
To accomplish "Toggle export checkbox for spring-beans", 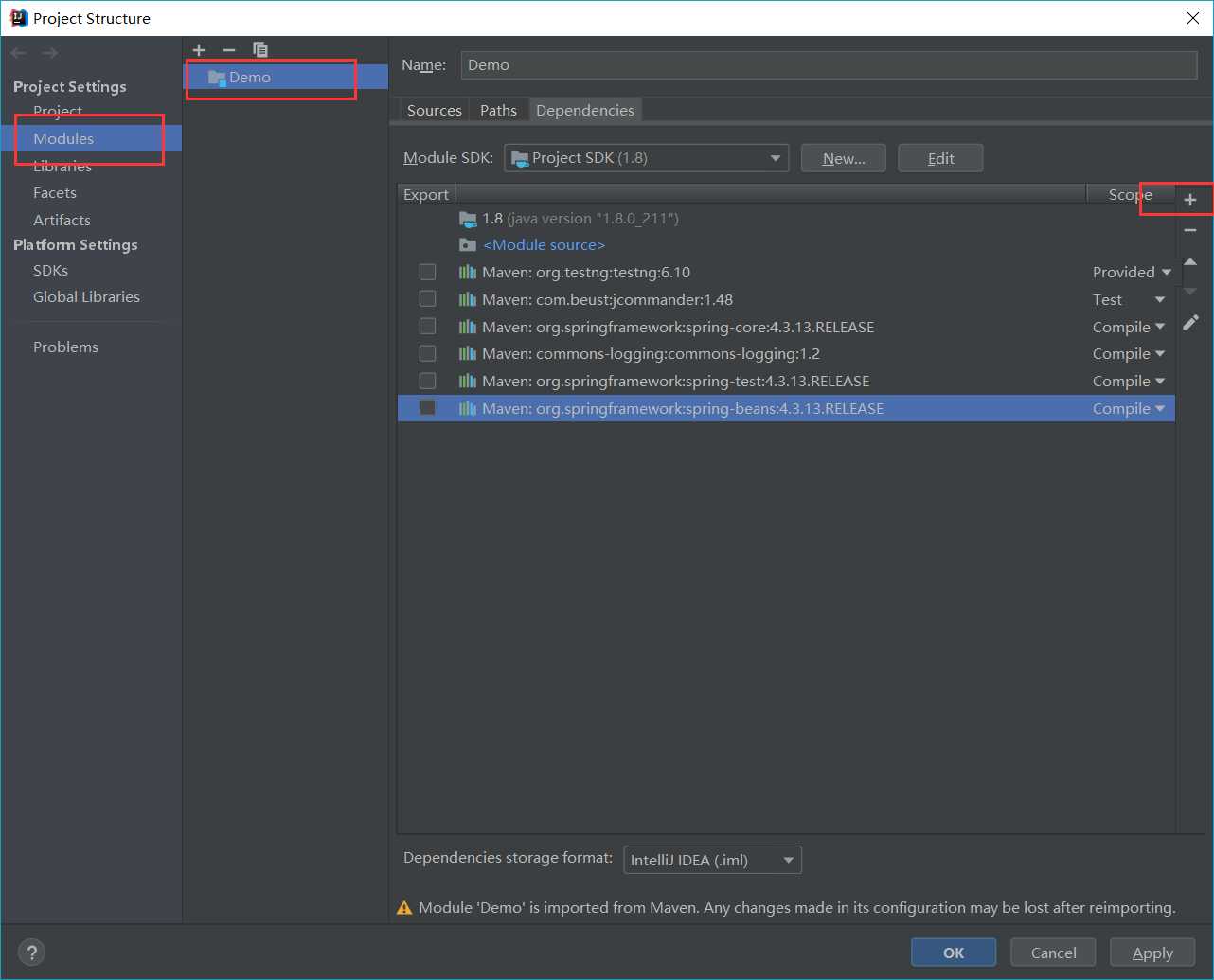I will [428, 408].
